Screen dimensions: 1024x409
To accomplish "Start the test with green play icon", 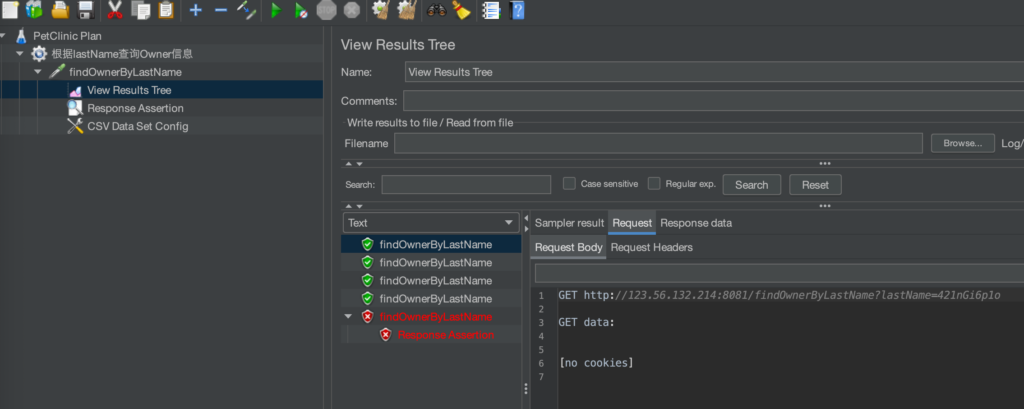I will [x=276, y=10].
